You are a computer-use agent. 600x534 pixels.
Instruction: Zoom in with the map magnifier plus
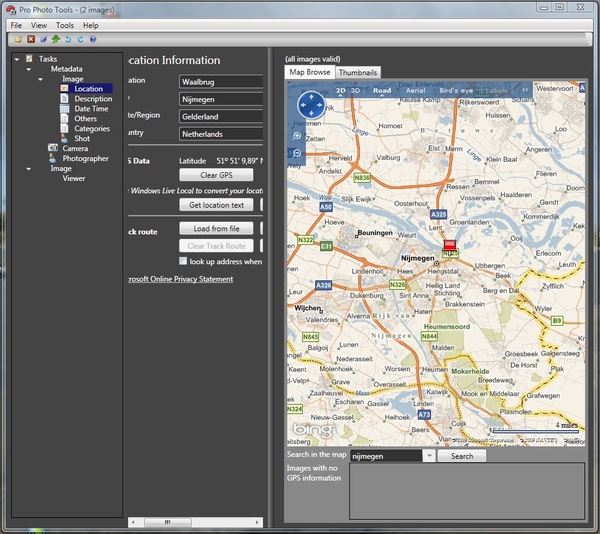click(297, 136)
